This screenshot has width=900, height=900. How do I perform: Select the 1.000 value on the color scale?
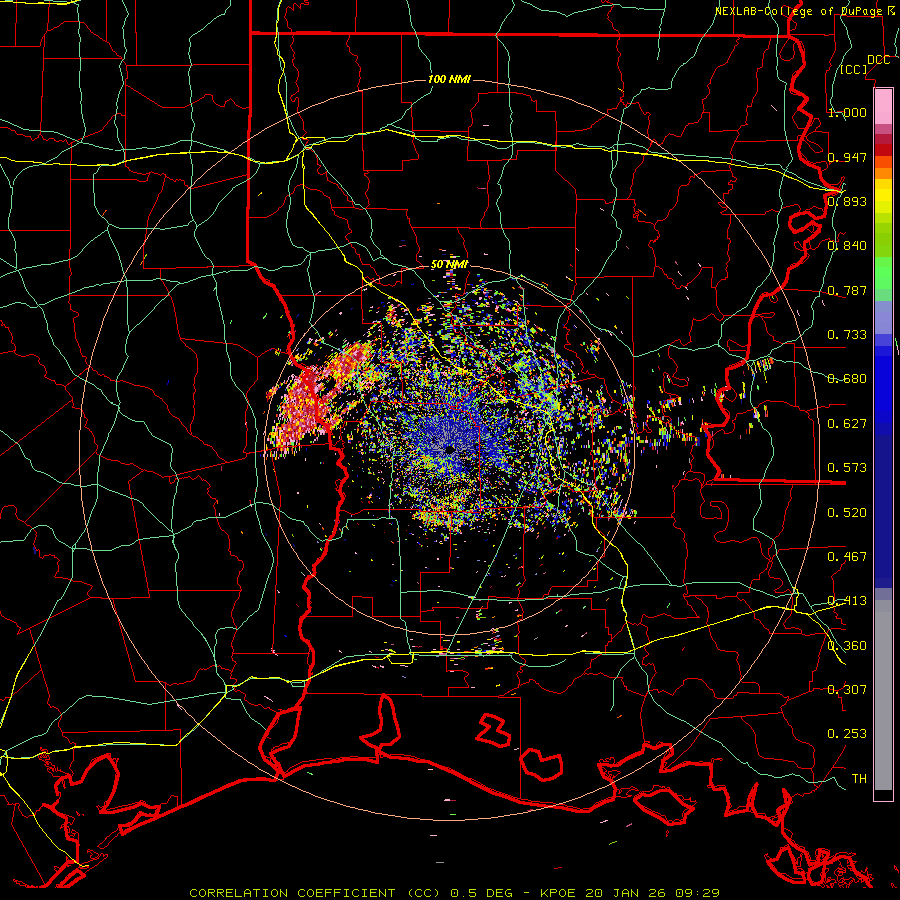847,112
